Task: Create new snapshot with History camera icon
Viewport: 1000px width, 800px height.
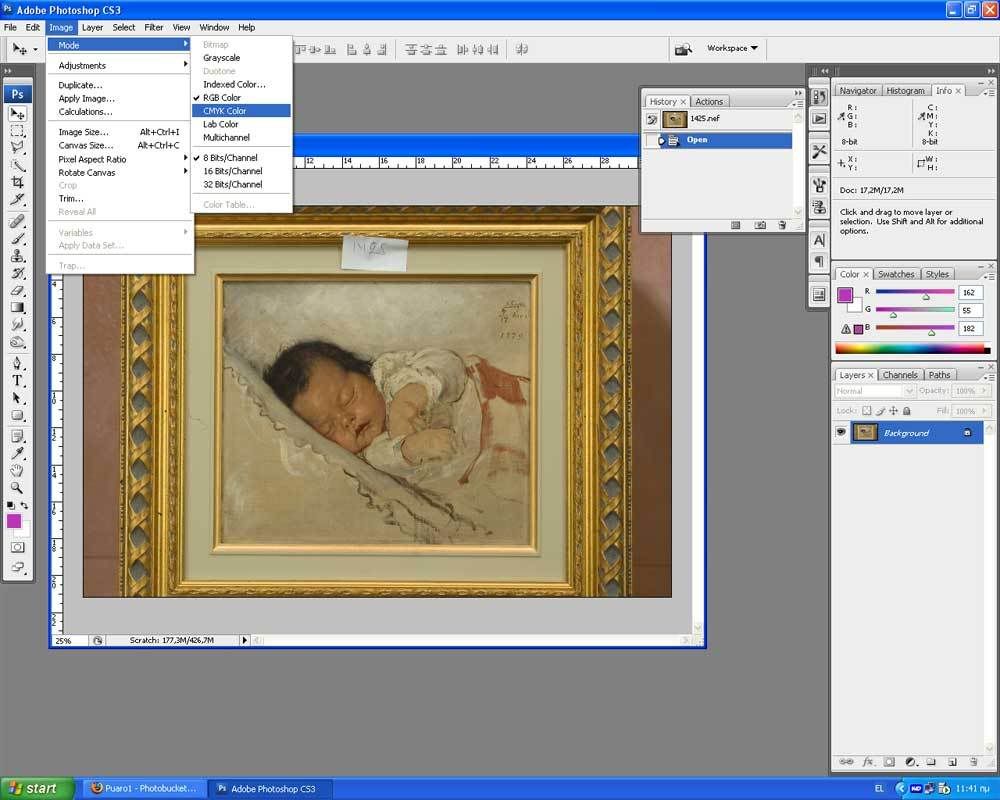Action: click(x=760, y=225)
